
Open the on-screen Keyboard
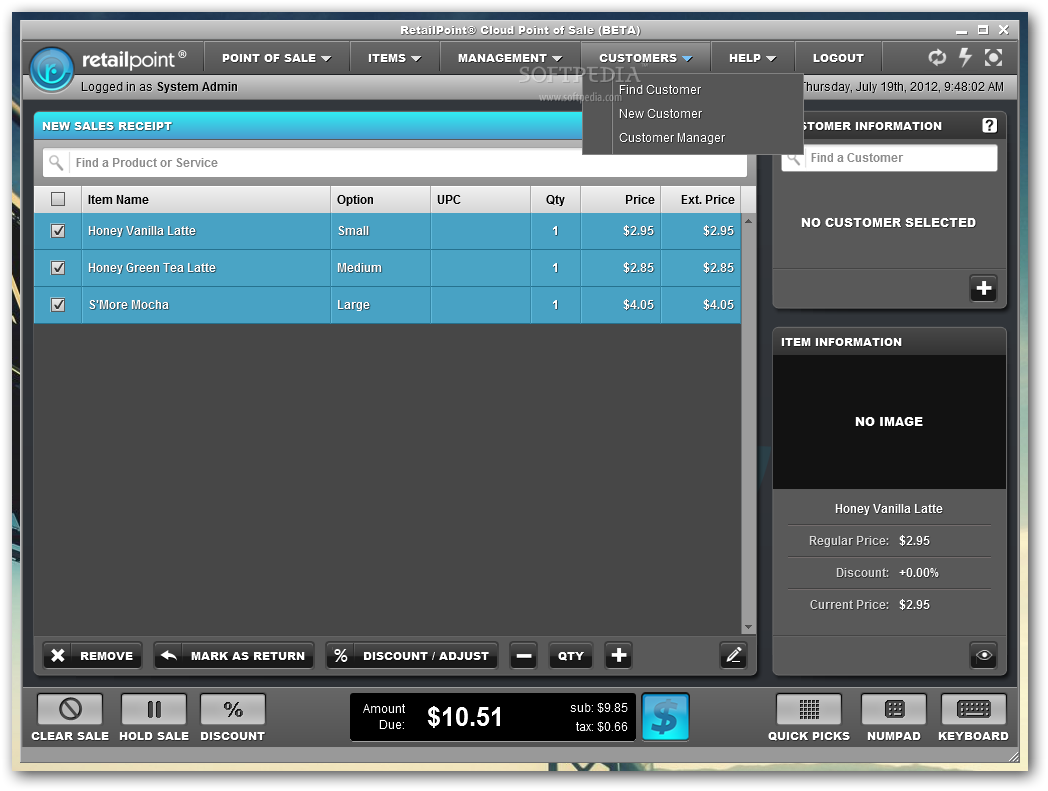(973, 709)
